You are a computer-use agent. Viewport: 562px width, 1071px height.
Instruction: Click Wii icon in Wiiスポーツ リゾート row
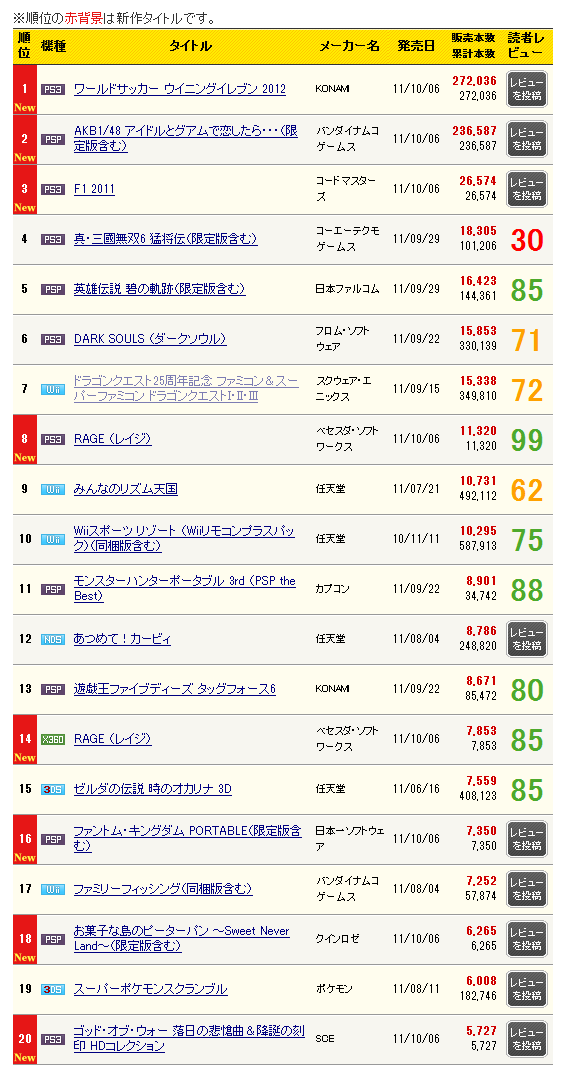53,539
